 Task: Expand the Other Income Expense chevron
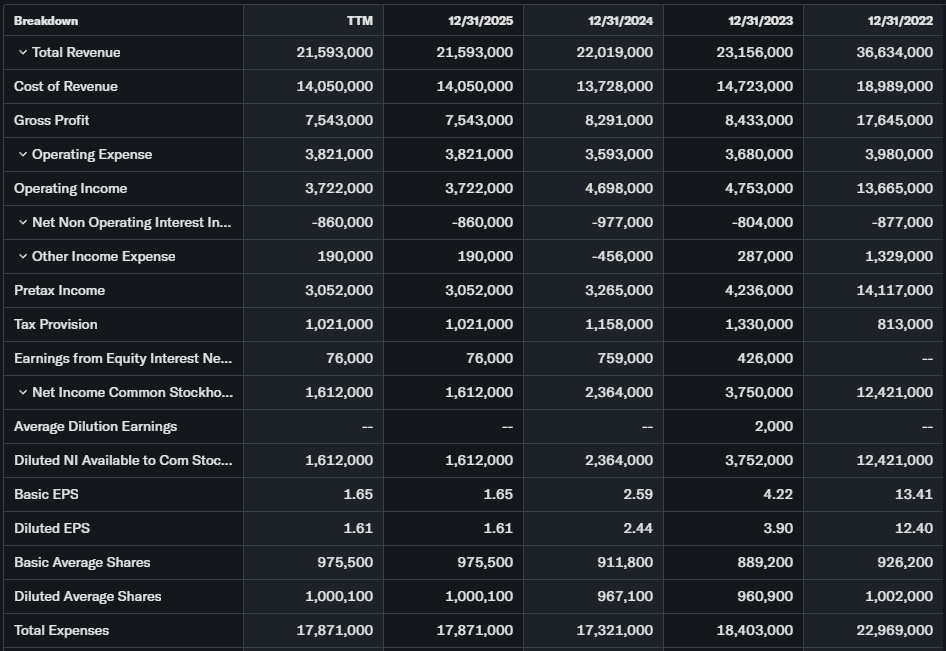coord(22,256)
